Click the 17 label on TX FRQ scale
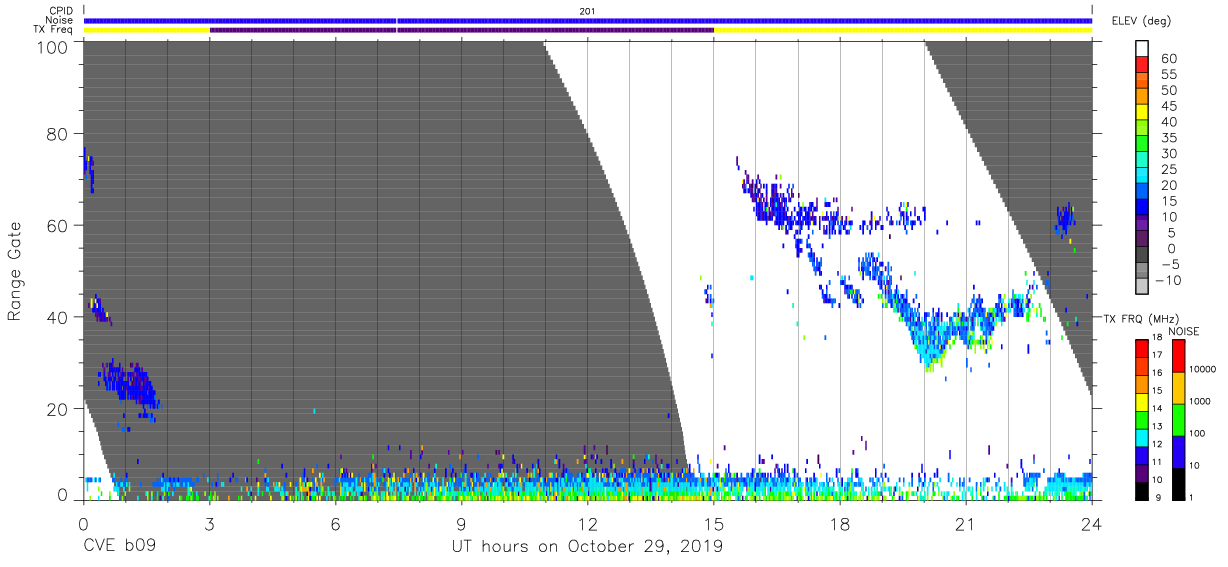The image size is (1228, 567). click(1158, 355)
